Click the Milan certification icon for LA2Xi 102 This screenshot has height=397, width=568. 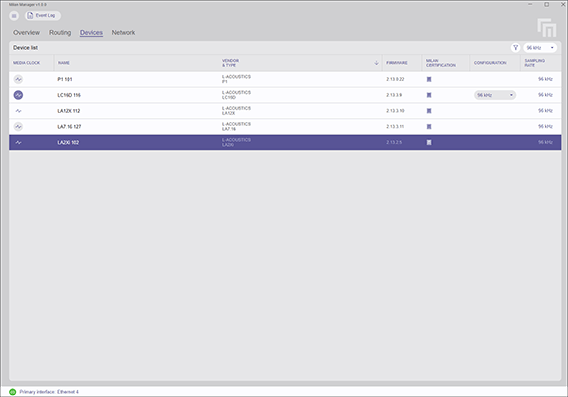pyautogui.click(x=429, y=142)
